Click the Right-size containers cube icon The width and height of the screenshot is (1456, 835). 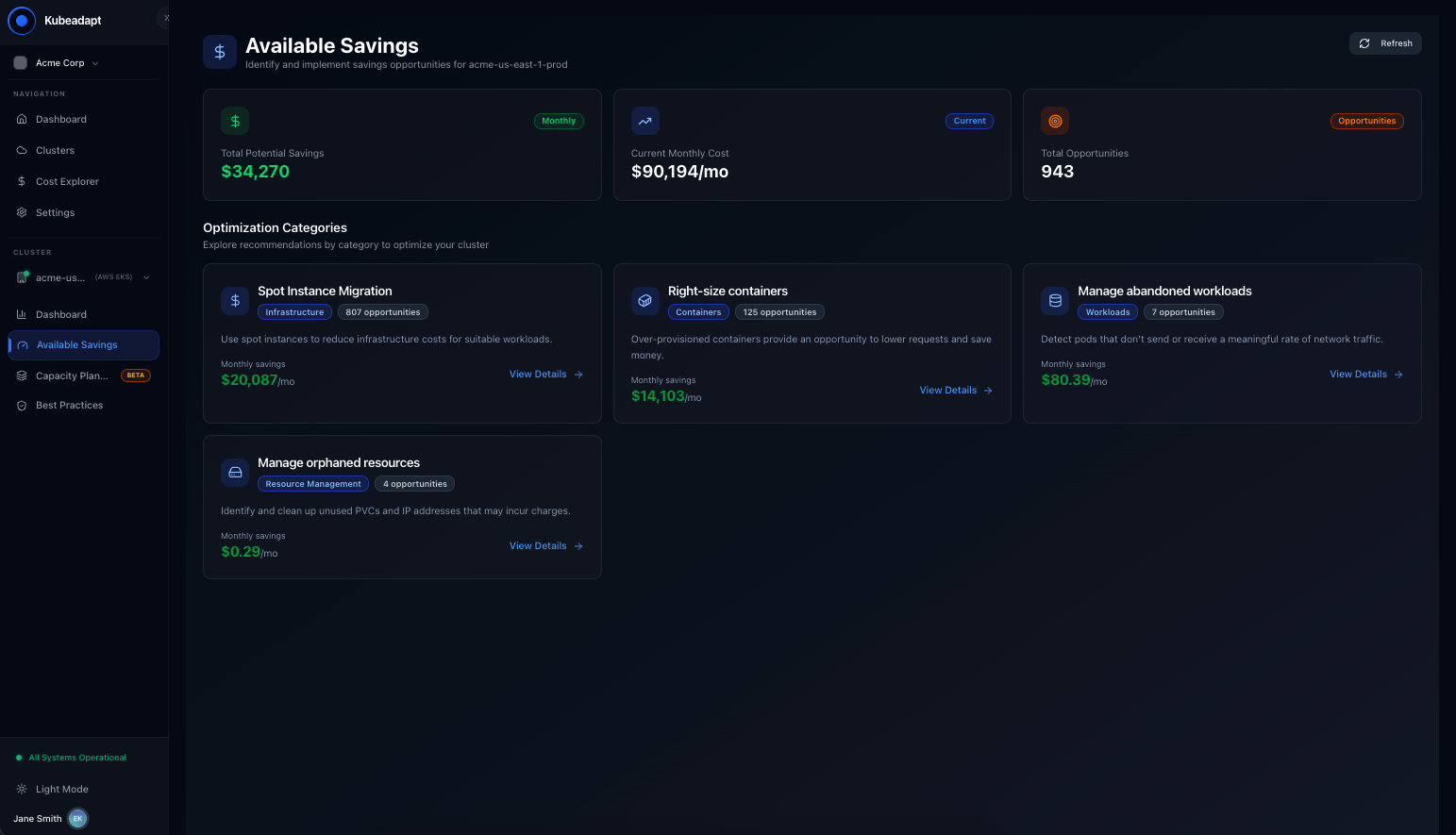click(645, 301)
